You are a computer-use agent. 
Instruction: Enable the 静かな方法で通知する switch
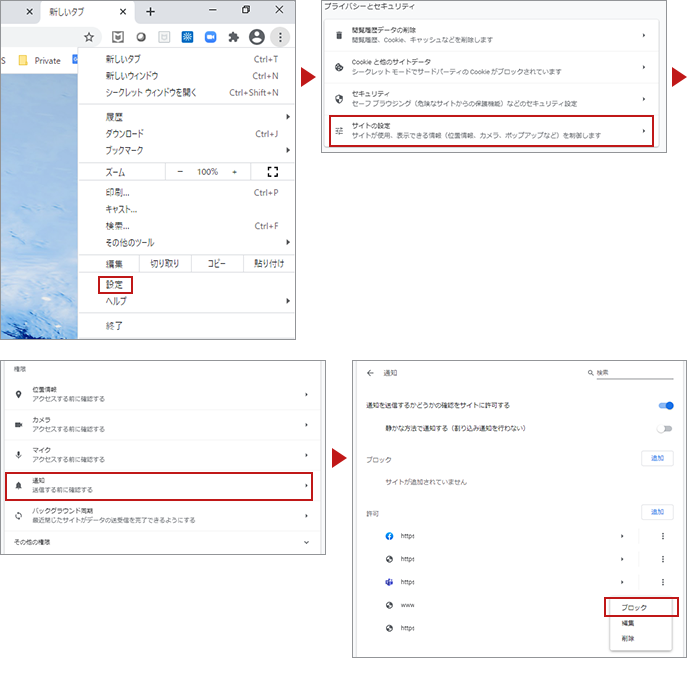point(665,428)
